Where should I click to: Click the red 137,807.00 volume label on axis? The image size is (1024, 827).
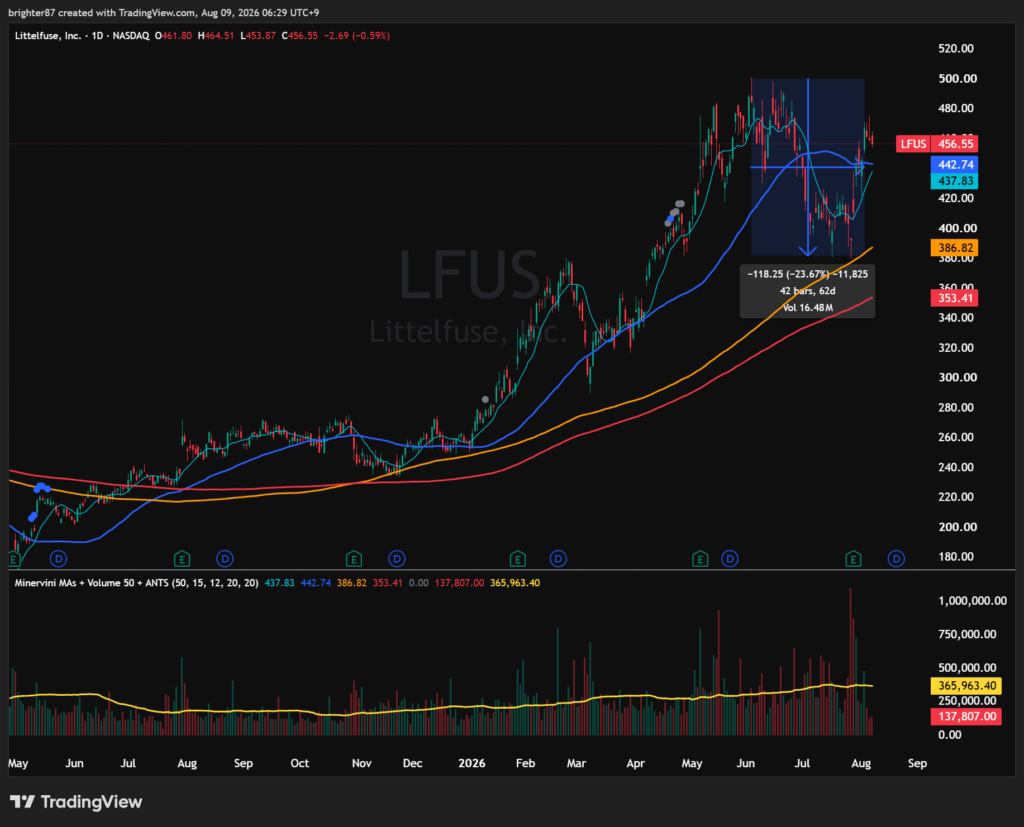click(x=967, y=716)
